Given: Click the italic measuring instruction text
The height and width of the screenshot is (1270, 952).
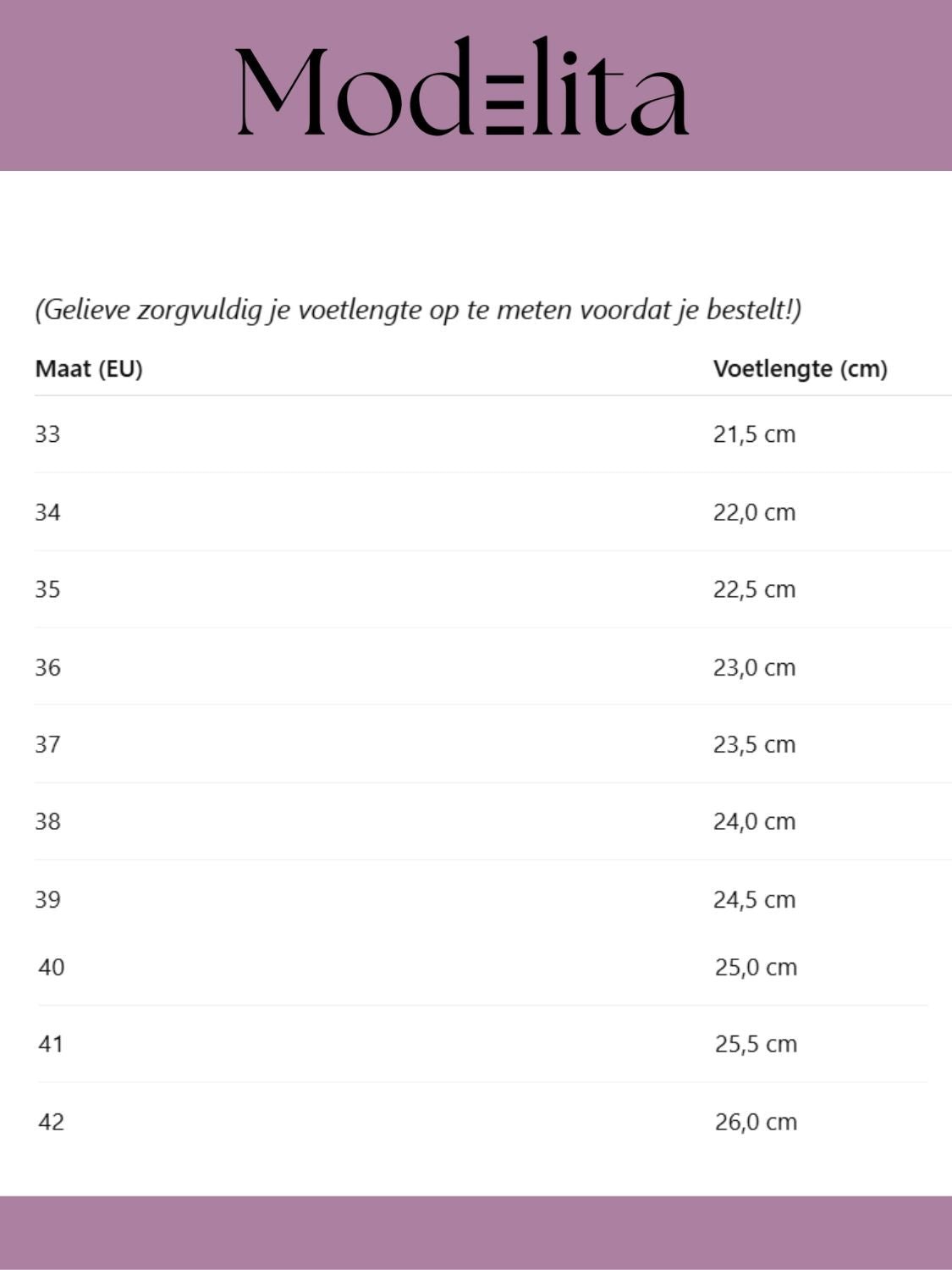Looking at the screenshot, I should 418,310.
